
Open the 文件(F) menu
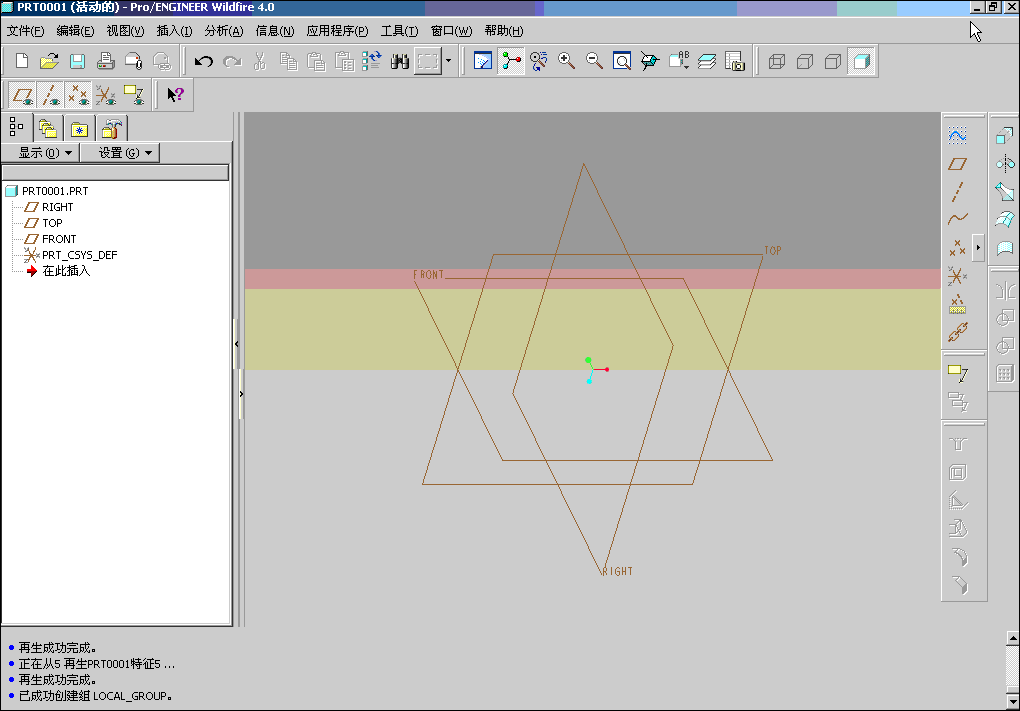25,31
